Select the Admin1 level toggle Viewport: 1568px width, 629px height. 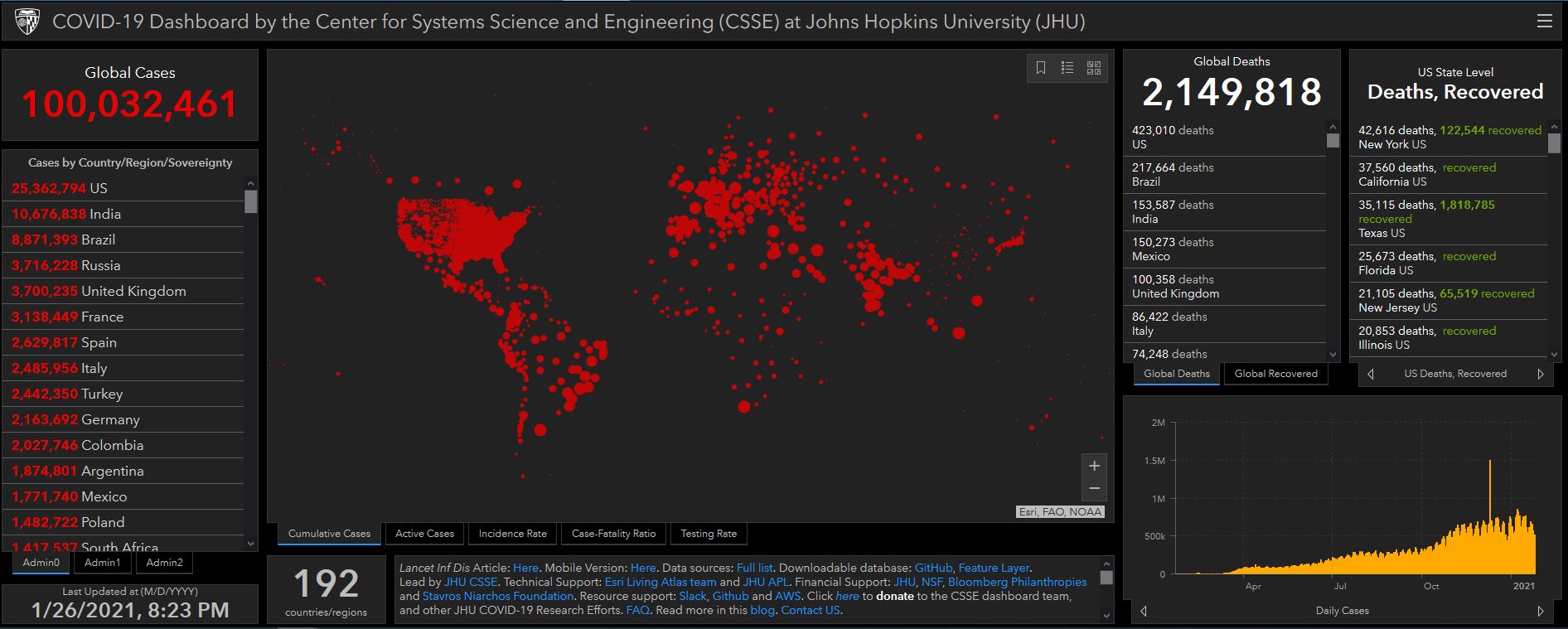tap(103, 563)
